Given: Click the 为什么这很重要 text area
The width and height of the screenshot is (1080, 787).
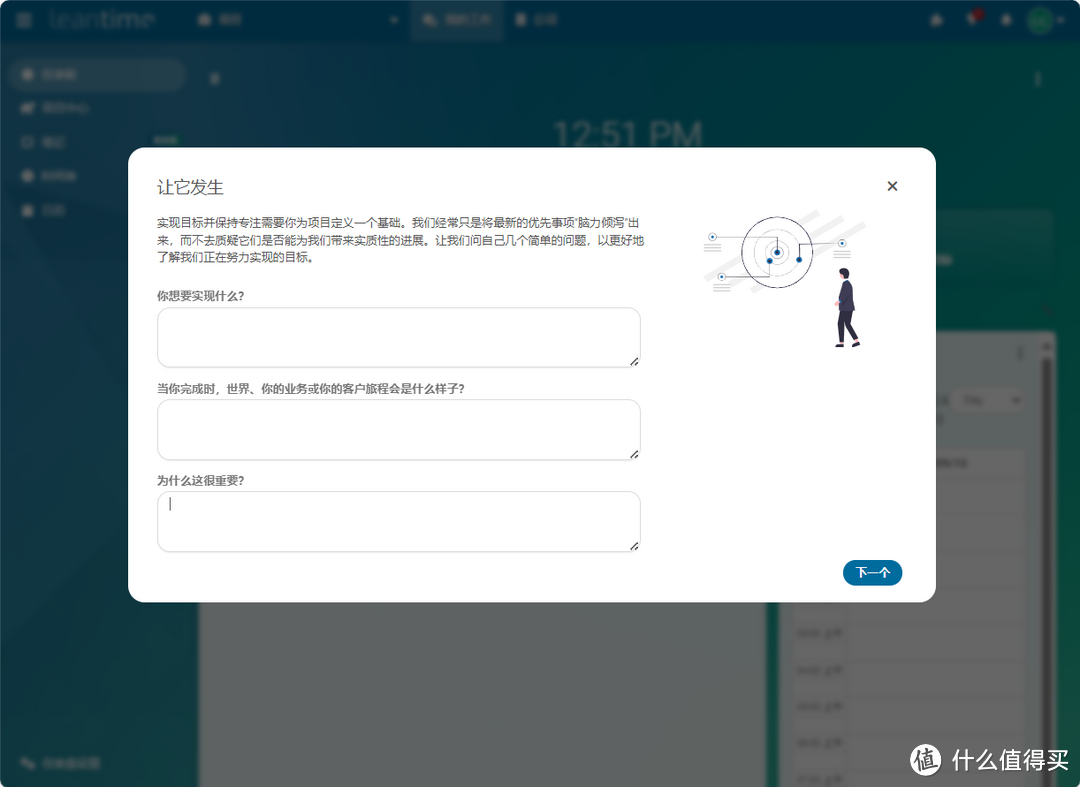Looking at the screenshot, I should [x=398, y=520].
